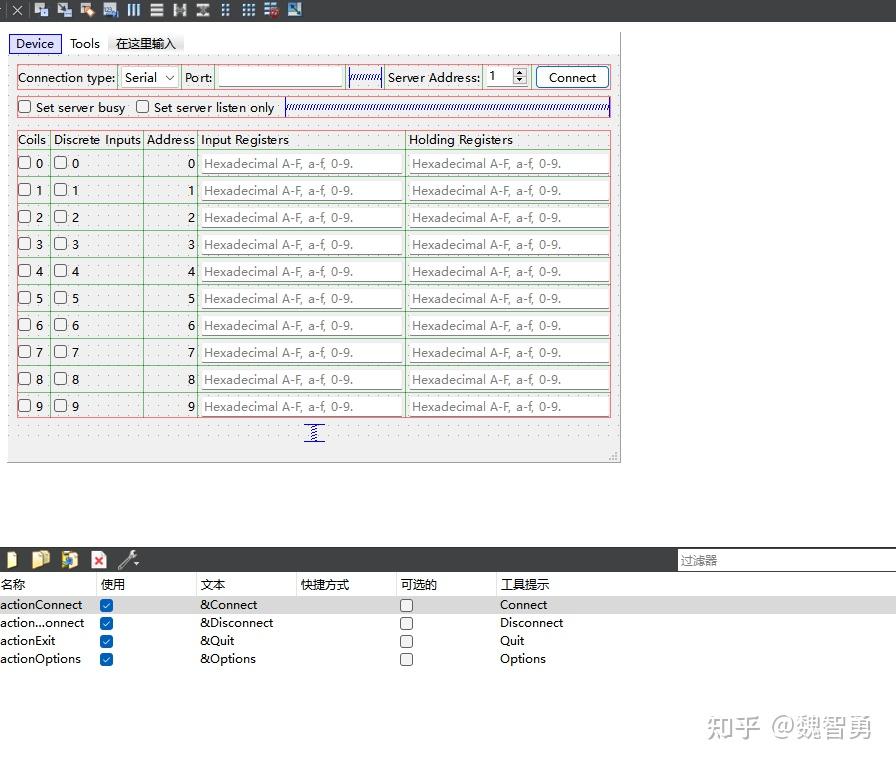The width and height of the screenshot is (896, 764).
Task: Create a new action in Action Editor
Action: pos(11,559)
